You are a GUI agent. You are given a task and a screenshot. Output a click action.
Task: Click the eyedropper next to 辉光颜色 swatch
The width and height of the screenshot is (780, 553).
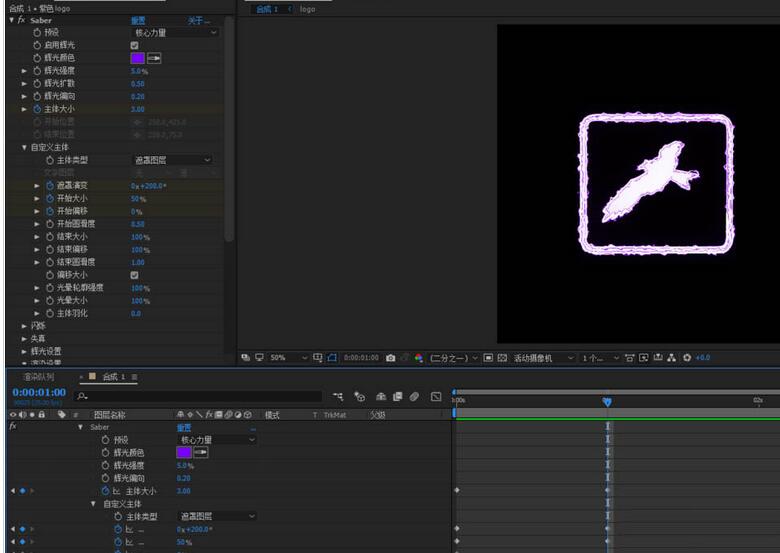tap(155, 58)
